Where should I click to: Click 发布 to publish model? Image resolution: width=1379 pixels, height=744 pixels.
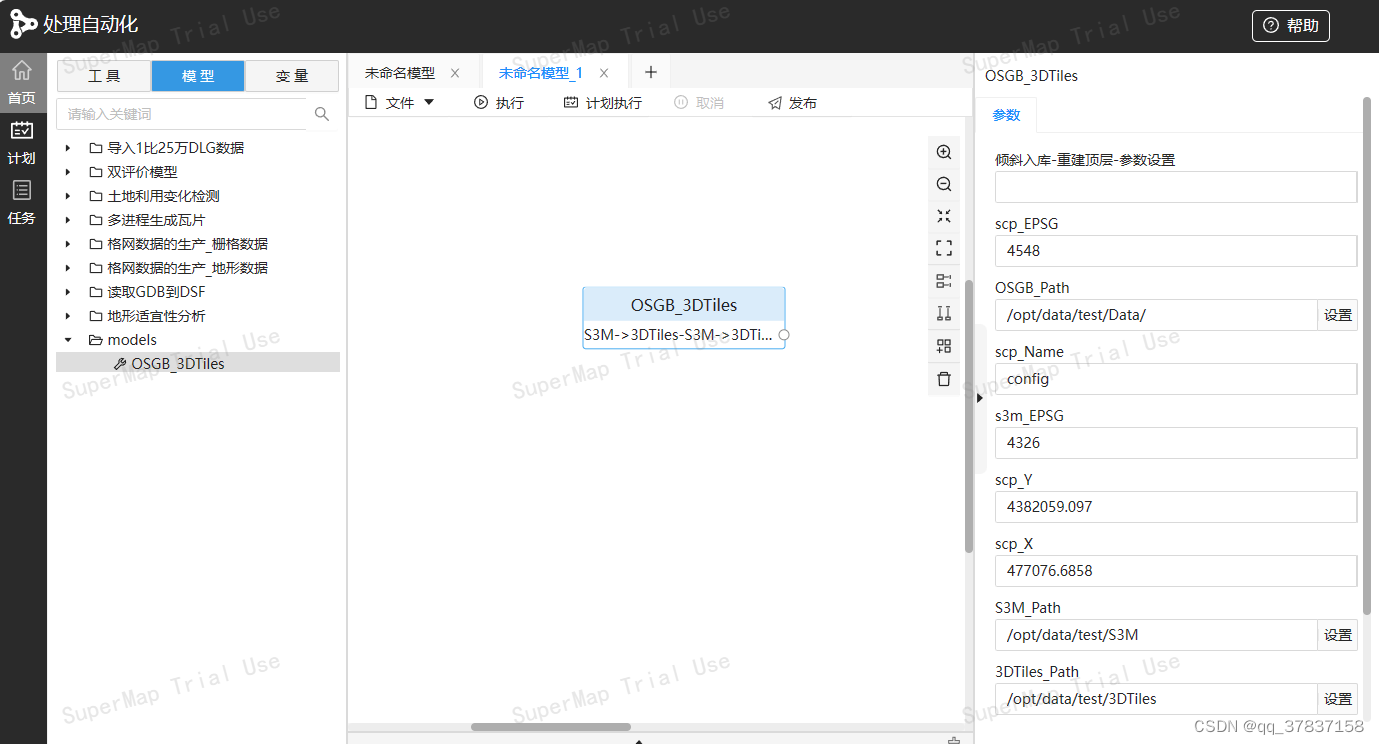(792, 103)
